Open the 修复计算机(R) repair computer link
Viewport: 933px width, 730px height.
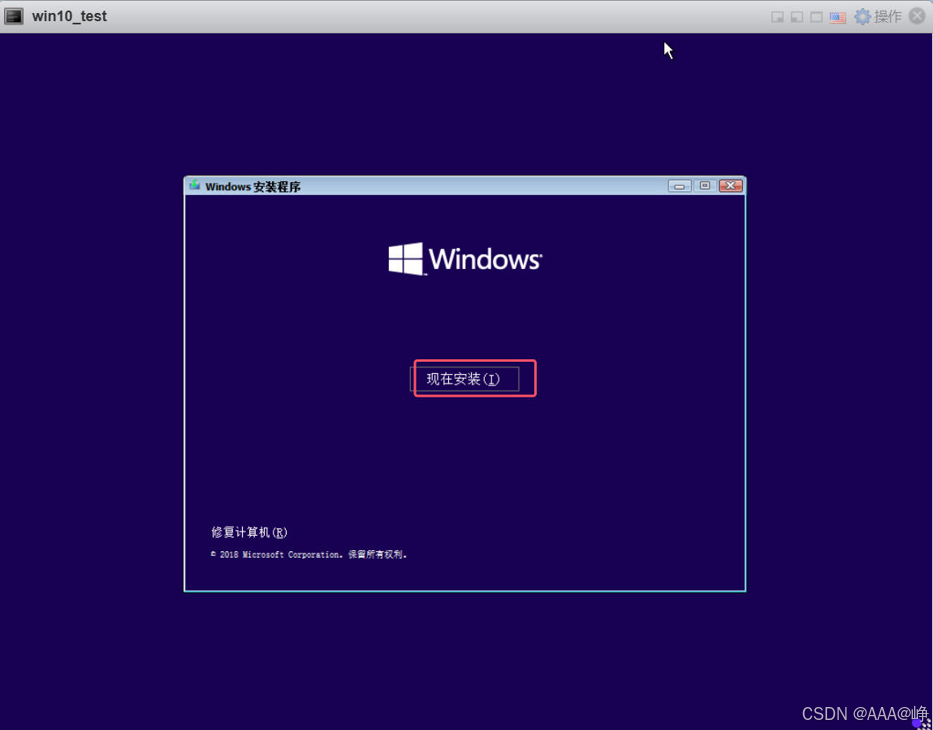point(249,532)
